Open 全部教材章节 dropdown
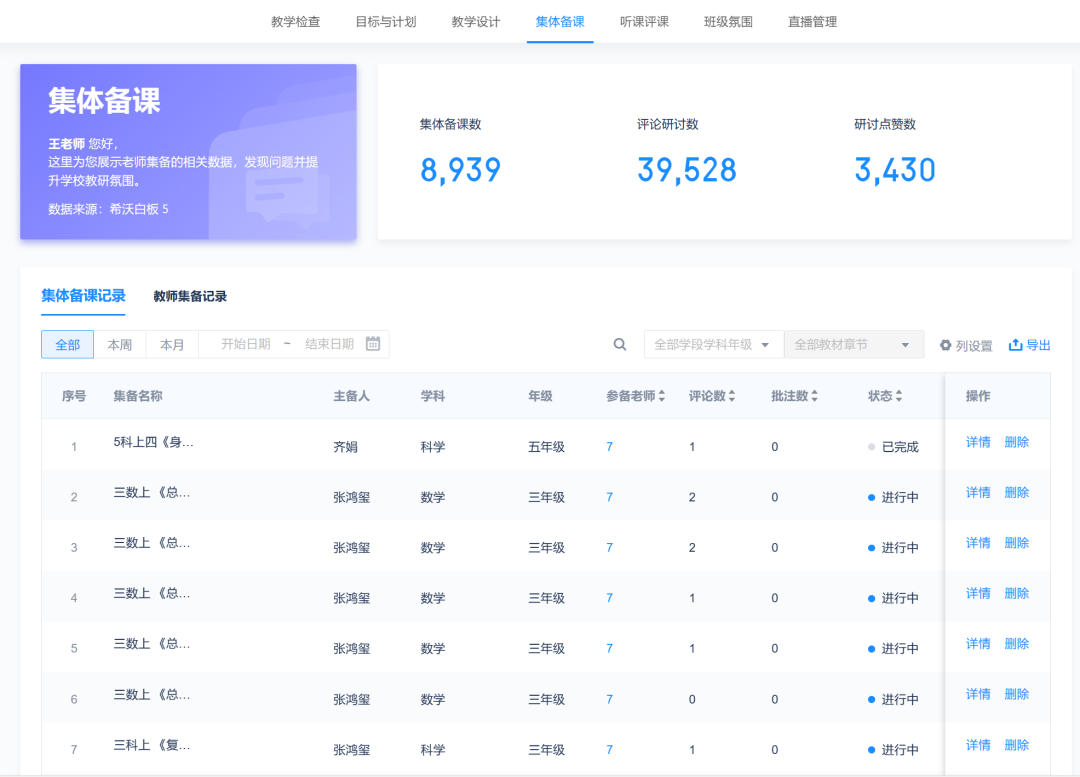The height and width of the screenshot is (777, 1080). point(853,344)
